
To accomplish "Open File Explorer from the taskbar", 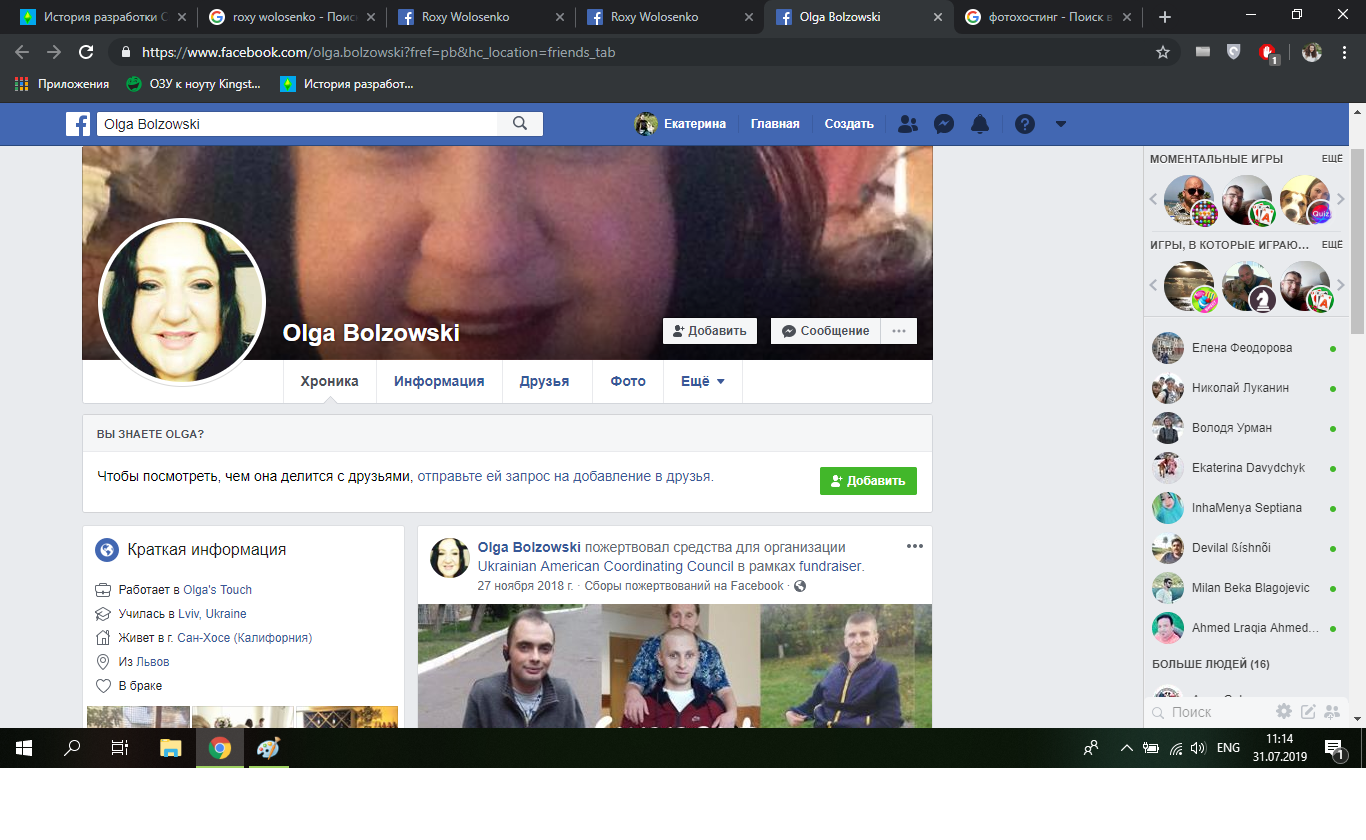I will tap(171, 748).
